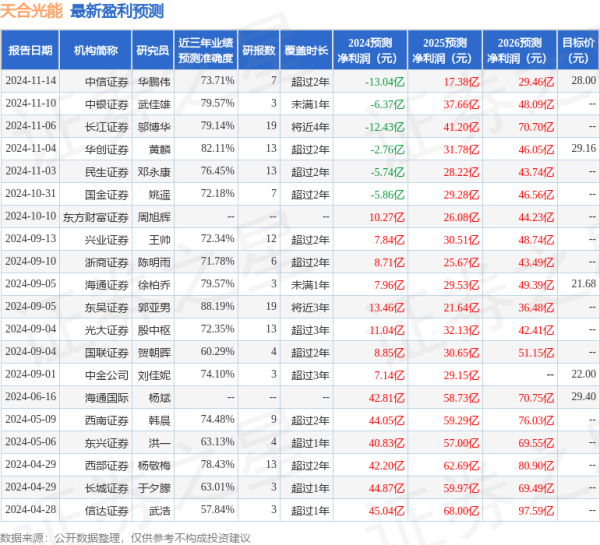Select the 机构简称 column header
The width and height of the screenshot is (600, 545).
pos(96,50)
